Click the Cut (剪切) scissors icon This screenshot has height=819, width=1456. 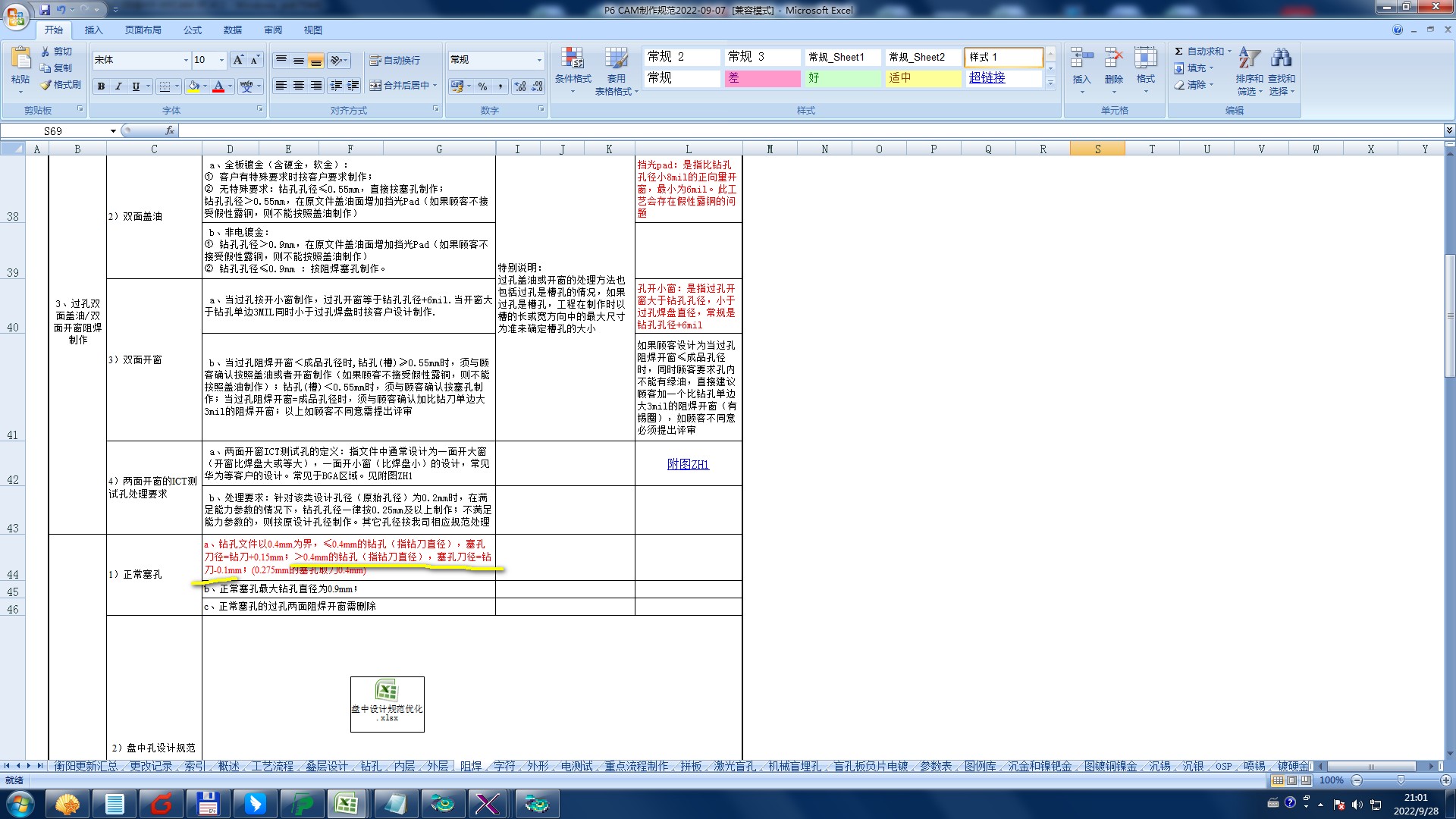click(45, 51)
